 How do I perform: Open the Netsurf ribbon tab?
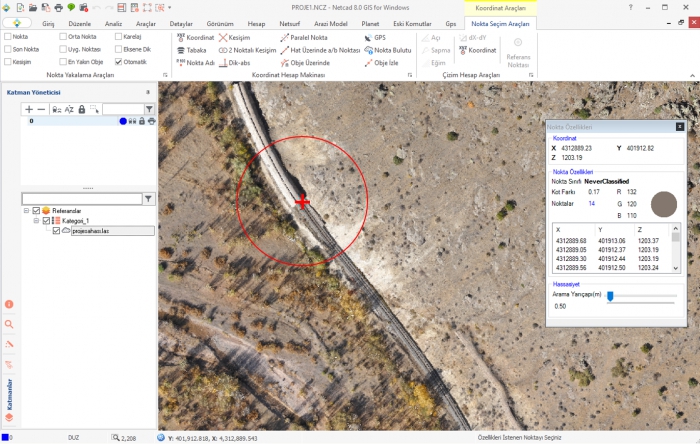point(289,23)
